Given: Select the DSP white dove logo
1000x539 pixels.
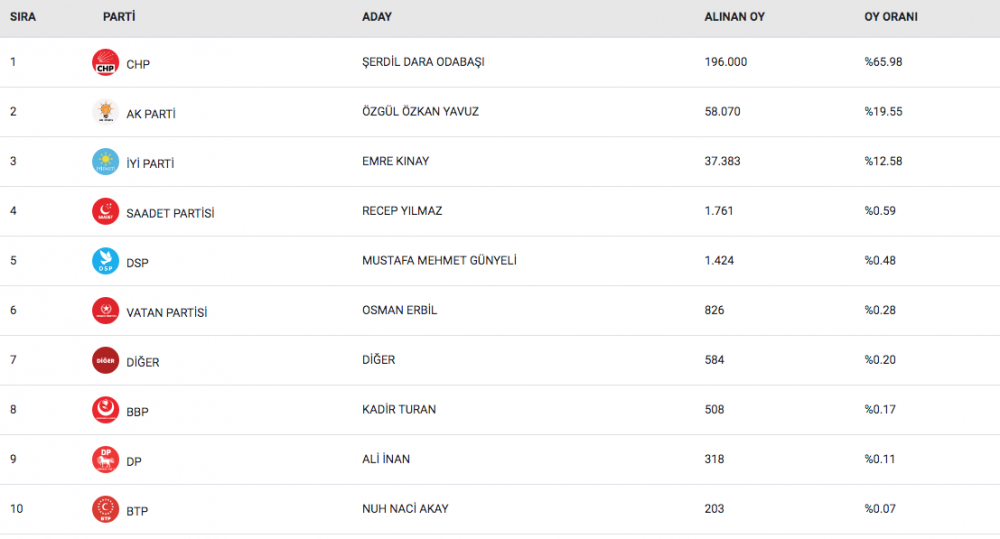Looking at the screenshot, I should pos(105,262).
